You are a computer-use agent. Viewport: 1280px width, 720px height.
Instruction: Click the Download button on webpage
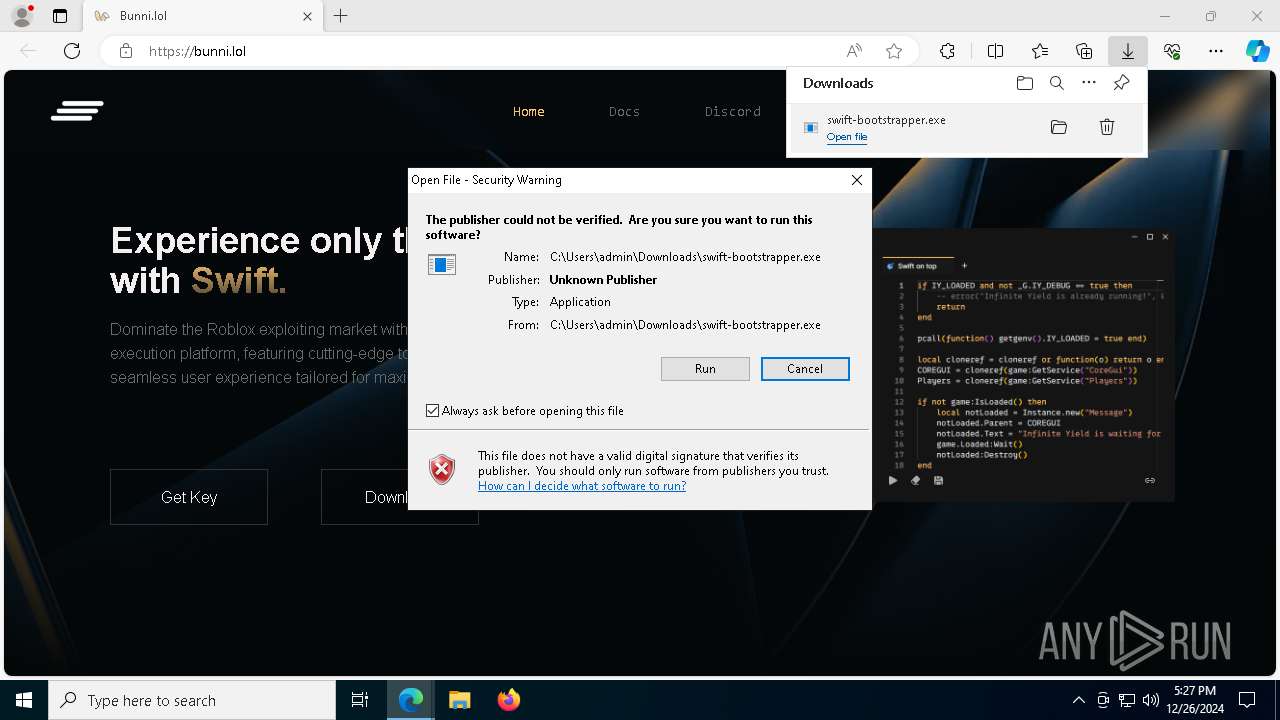[x=400, y=497]
